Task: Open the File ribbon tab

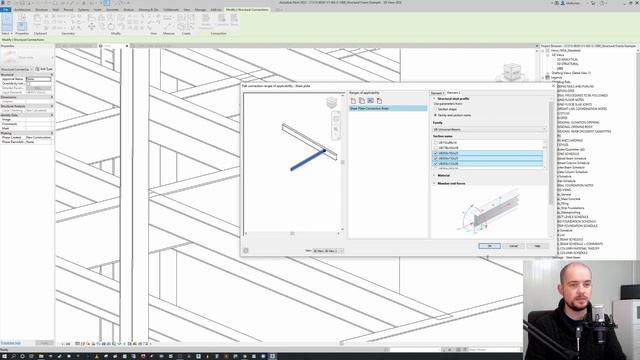Action: click(6, 9)
